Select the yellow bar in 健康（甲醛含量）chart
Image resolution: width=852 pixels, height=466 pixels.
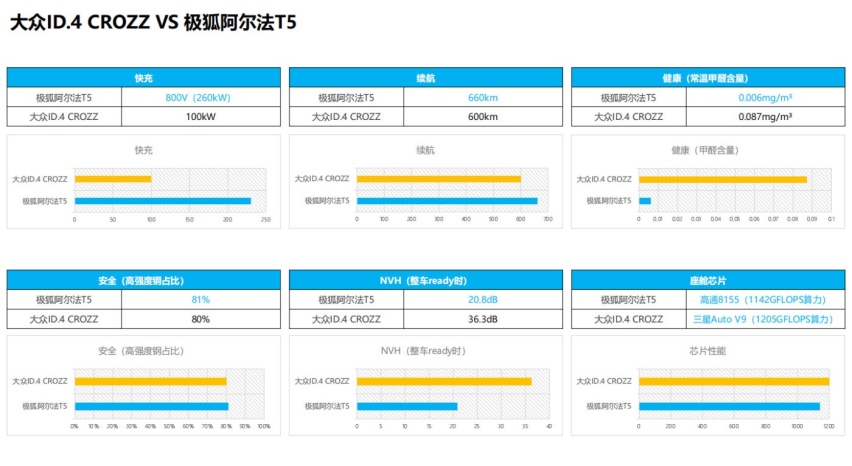click(723, 179)
